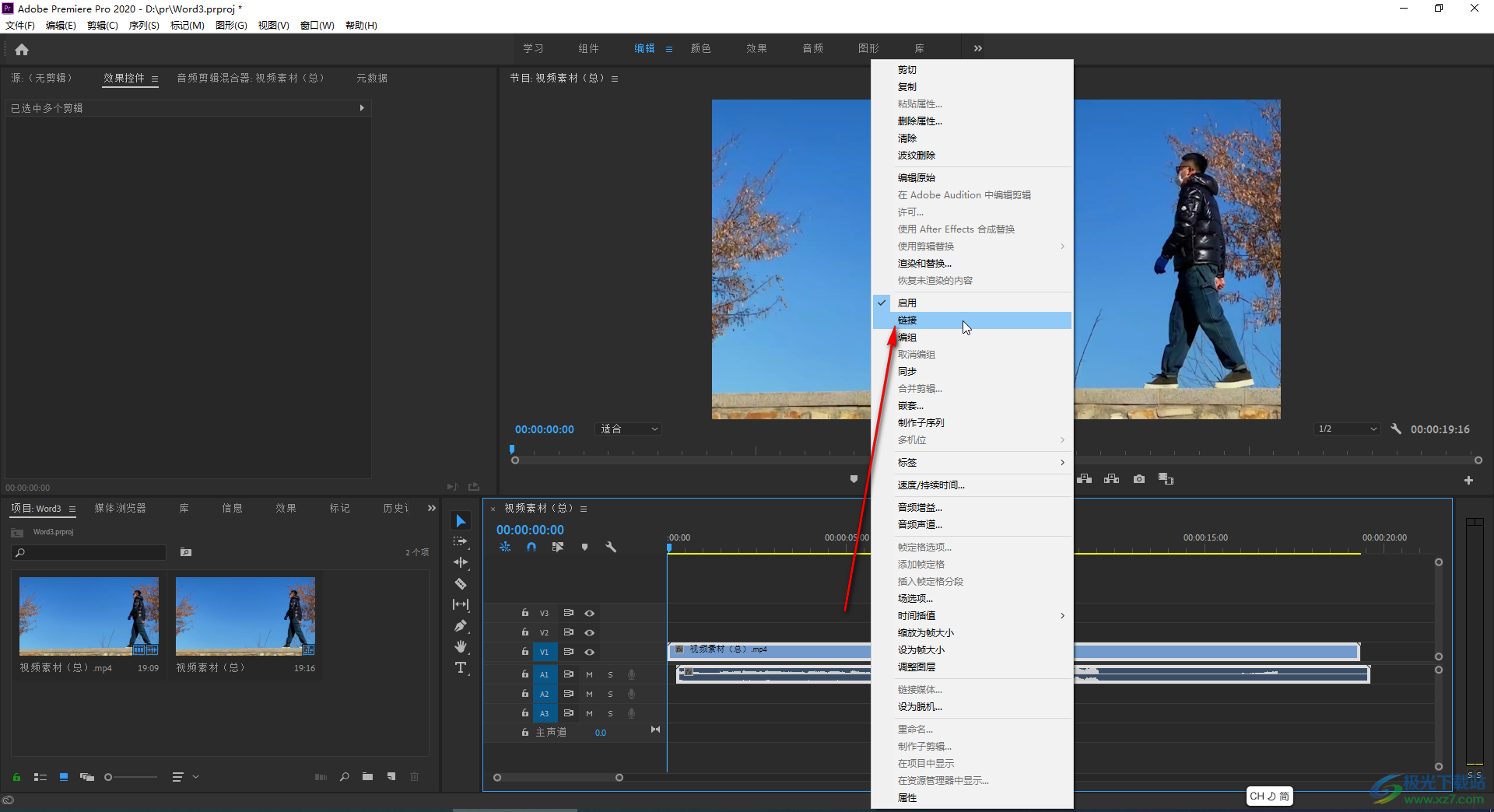Select the Slip tool
Viewport: 1494px width, 812px height.
(461, 604)
